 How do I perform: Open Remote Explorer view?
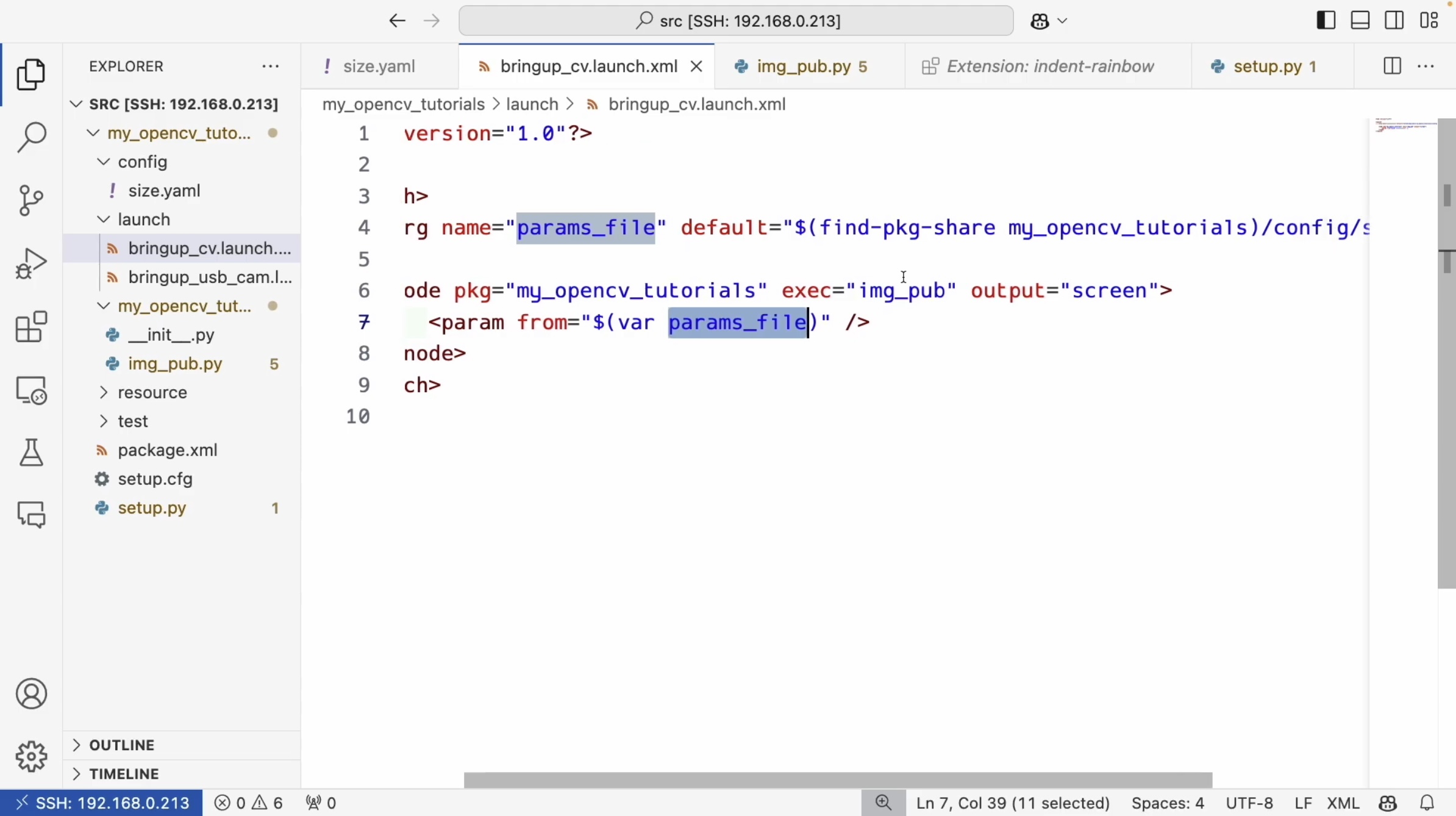tap(31, 390)
